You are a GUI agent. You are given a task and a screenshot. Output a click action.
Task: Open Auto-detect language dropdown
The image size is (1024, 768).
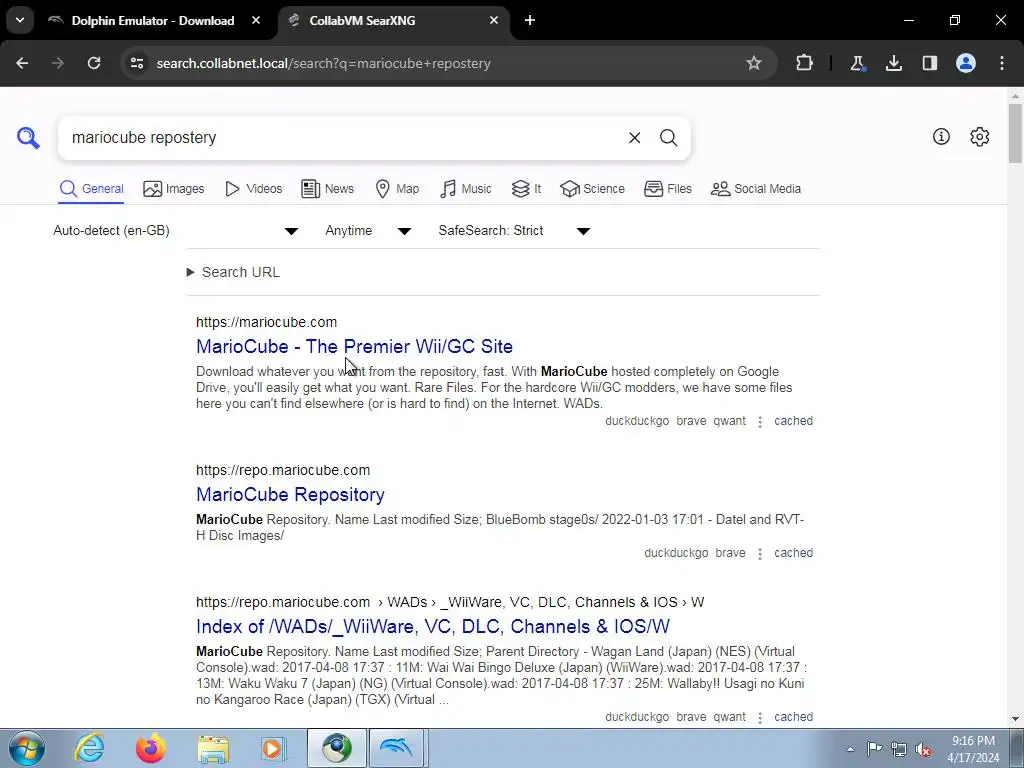pos(176,231)
